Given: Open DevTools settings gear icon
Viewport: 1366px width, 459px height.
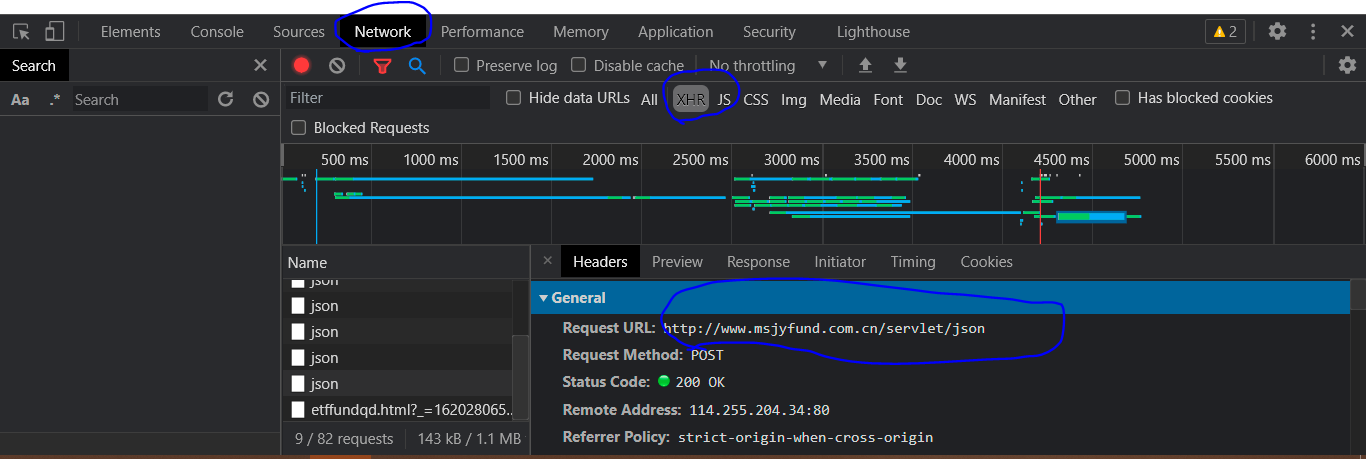Looking at the screenshot, I should (x=1277, y=31).
